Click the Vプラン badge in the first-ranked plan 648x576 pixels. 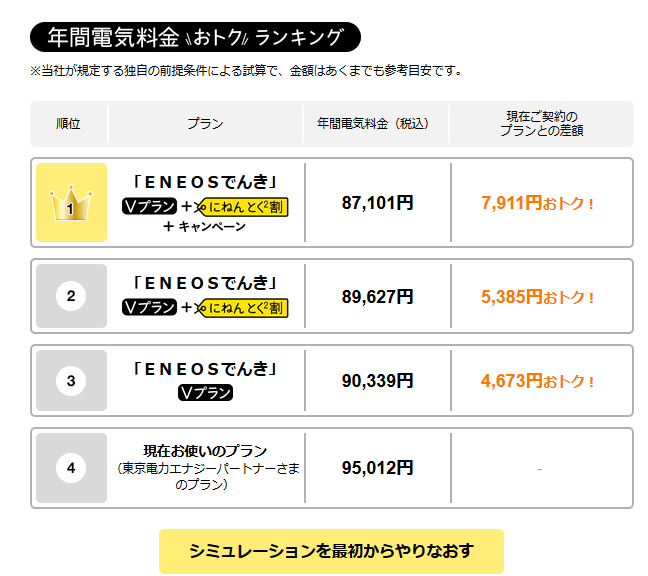149,206
